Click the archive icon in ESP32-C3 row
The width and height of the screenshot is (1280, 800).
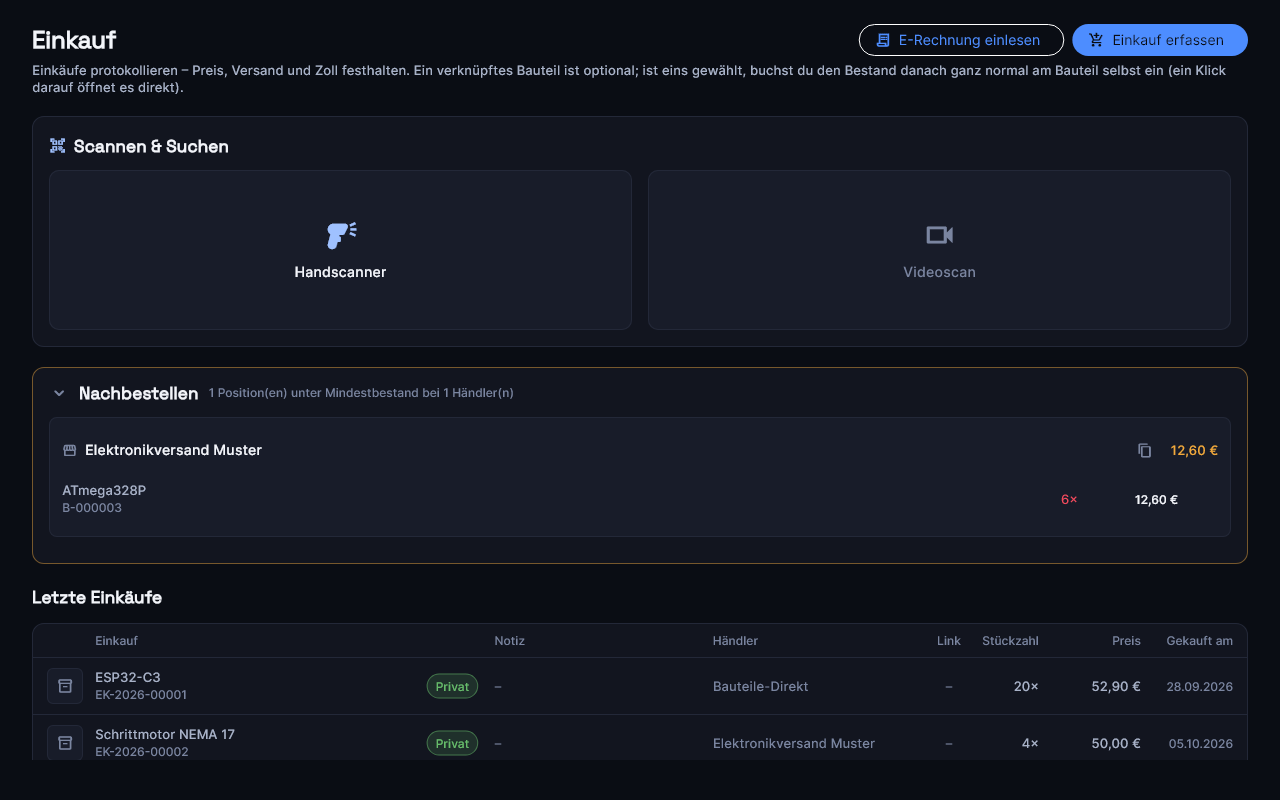(65, 686)
